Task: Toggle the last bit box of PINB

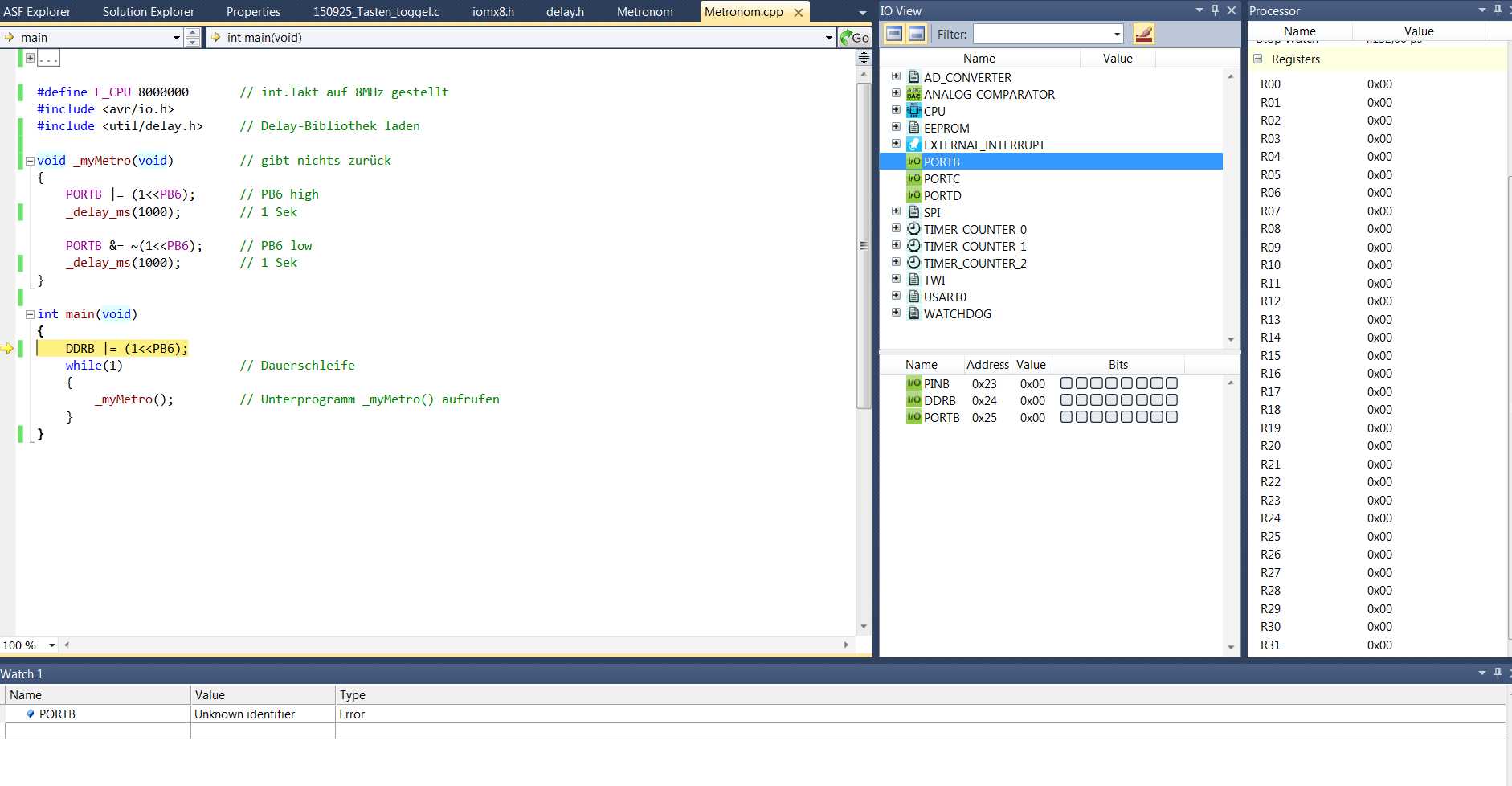Action: 1171,383
